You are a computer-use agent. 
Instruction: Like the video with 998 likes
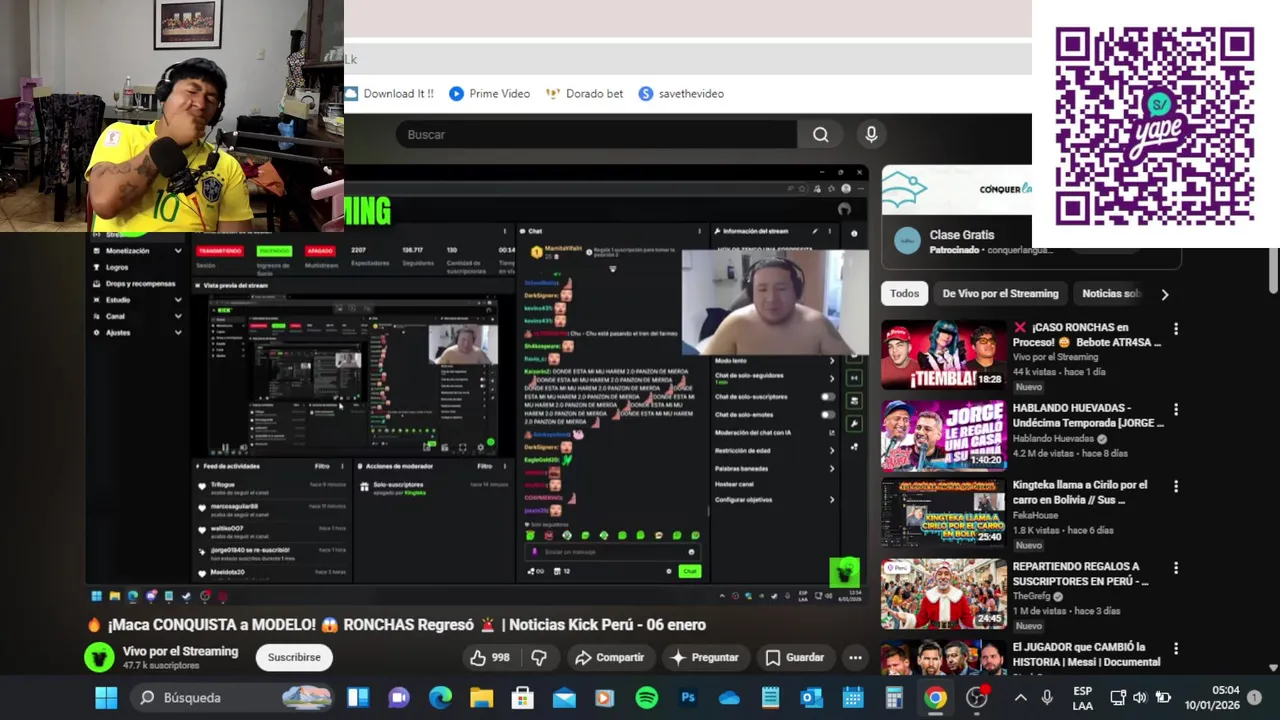point(490,657)
